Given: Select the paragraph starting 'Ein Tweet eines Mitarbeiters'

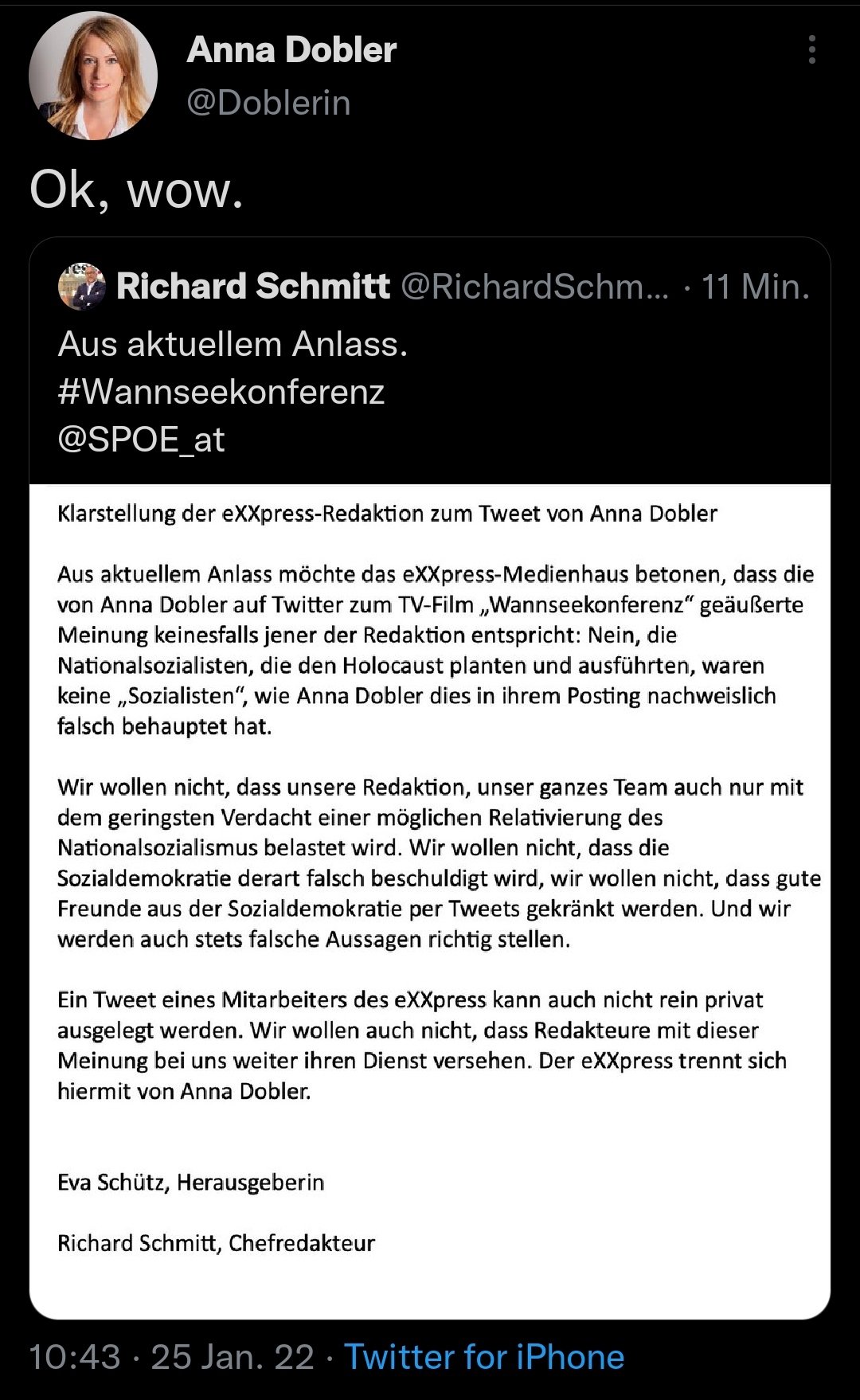Looking at the screenshot, I should coord(422,1046).
